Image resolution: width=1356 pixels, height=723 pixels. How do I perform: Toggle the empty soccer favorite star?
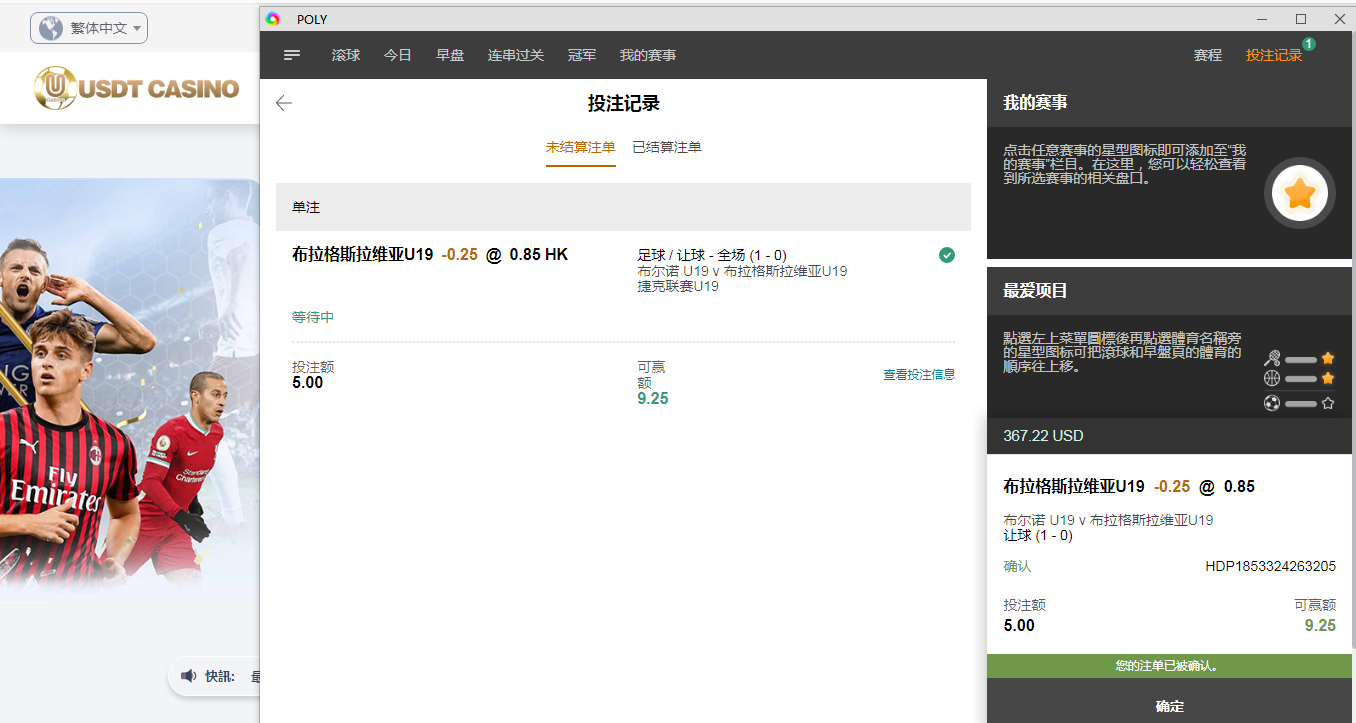[1327, 403]
